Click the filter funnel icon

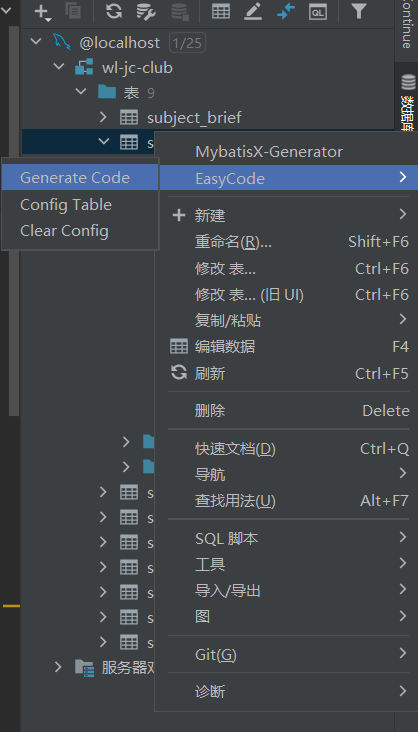click(358, 11)
